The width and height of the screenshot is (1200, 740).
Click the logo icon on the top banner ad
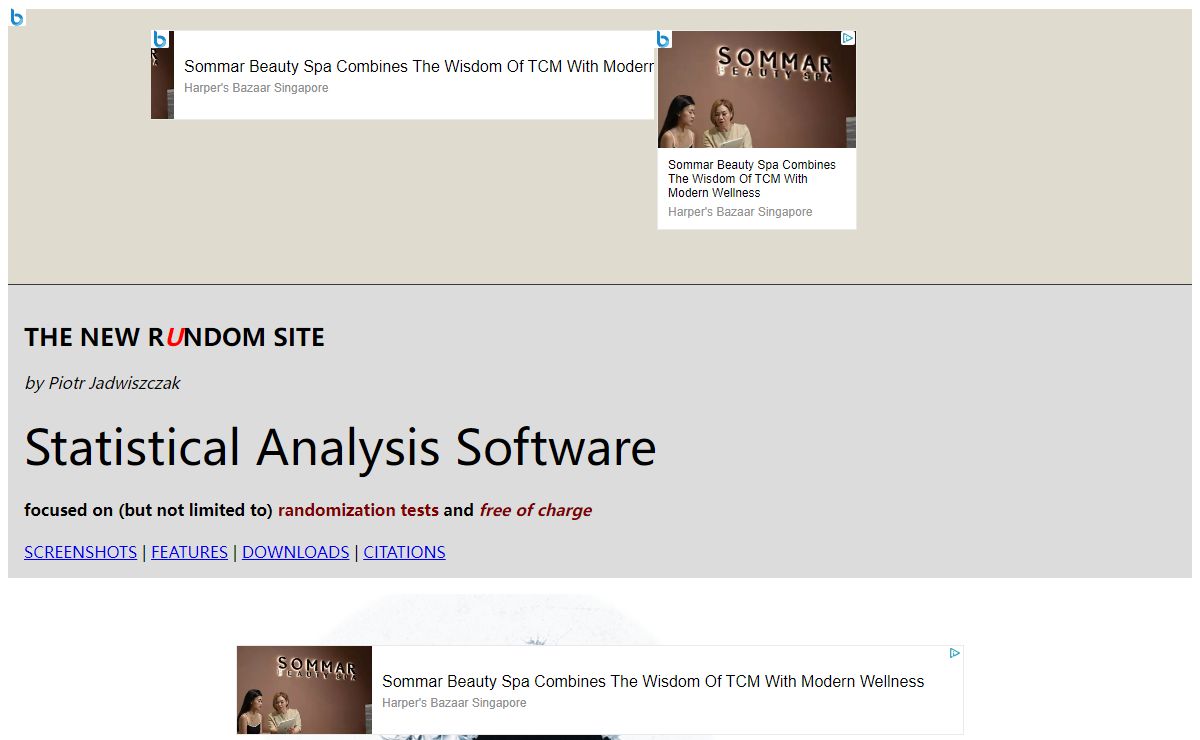tap(160, 39)
